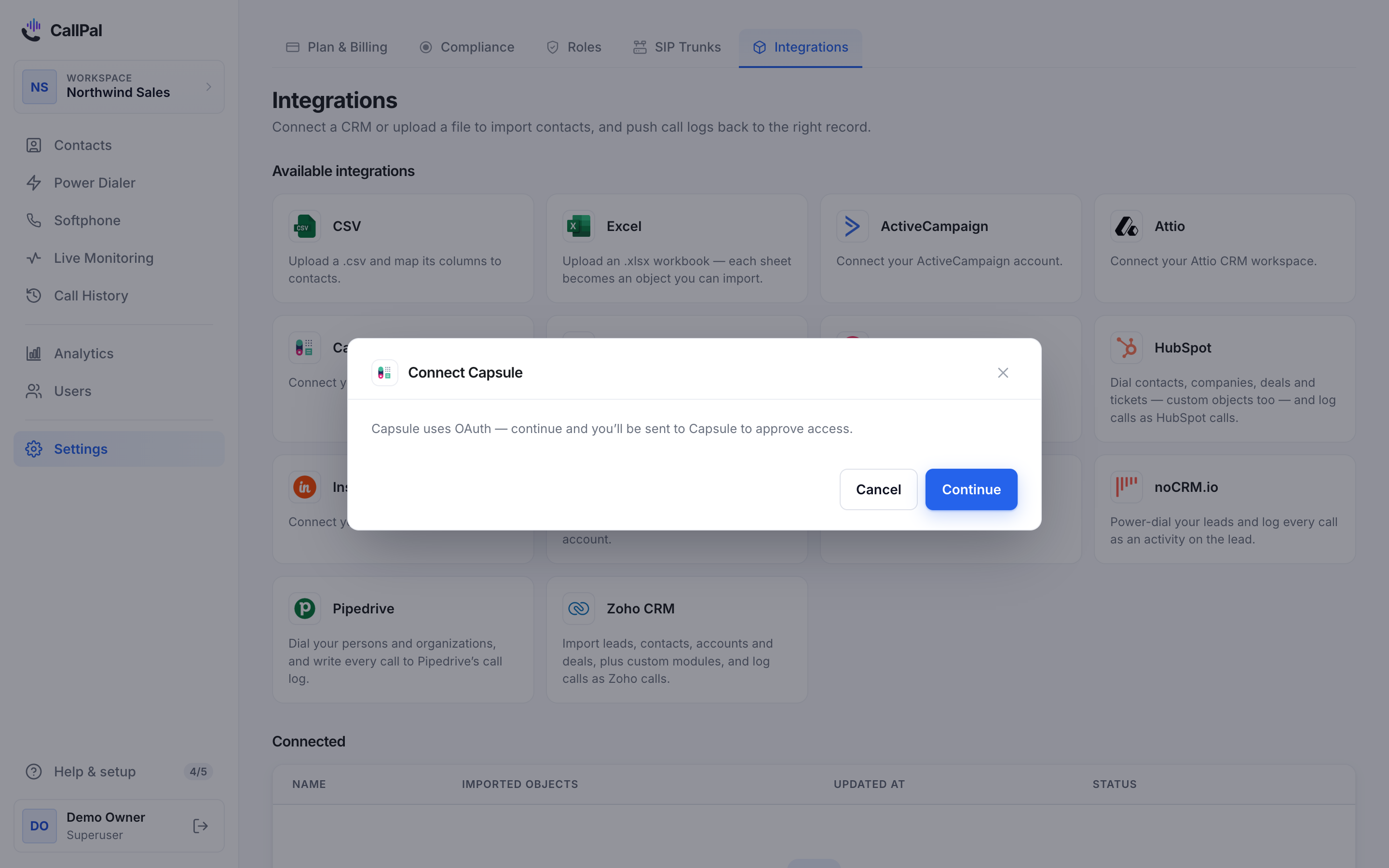1389x868 pixels.
Task: Expand the Northwind Sales workspace switcher
Action: (x=119, y=87)
